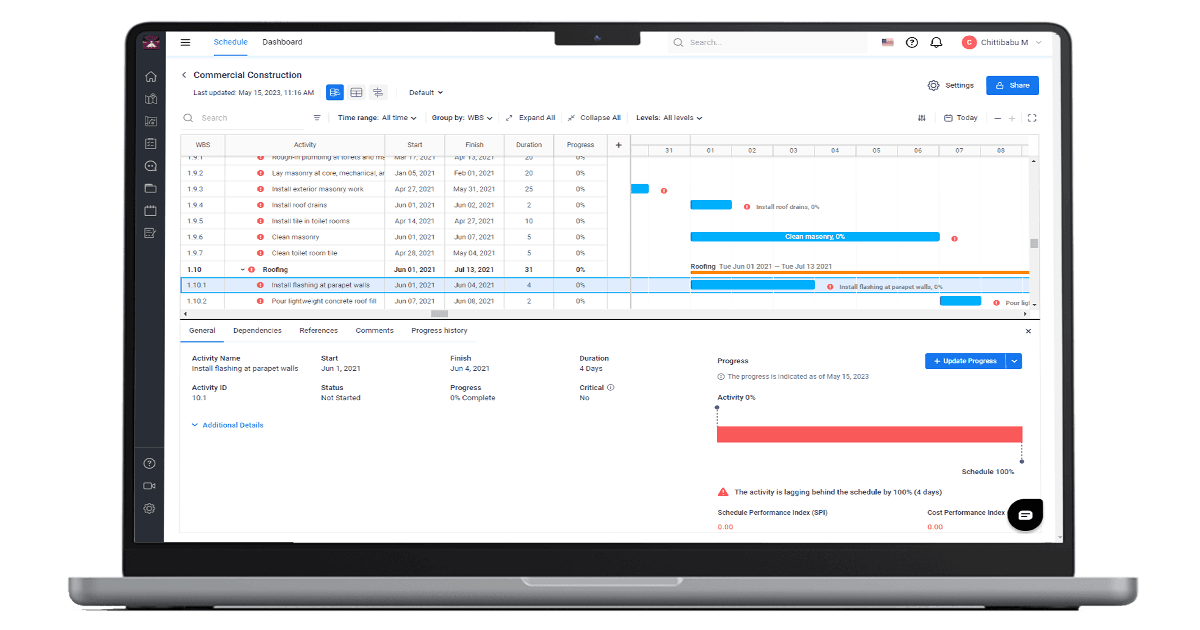The image size is (1200, 630).
Task: Open the Dependencies tab in details panel
Action: point(258,331)
